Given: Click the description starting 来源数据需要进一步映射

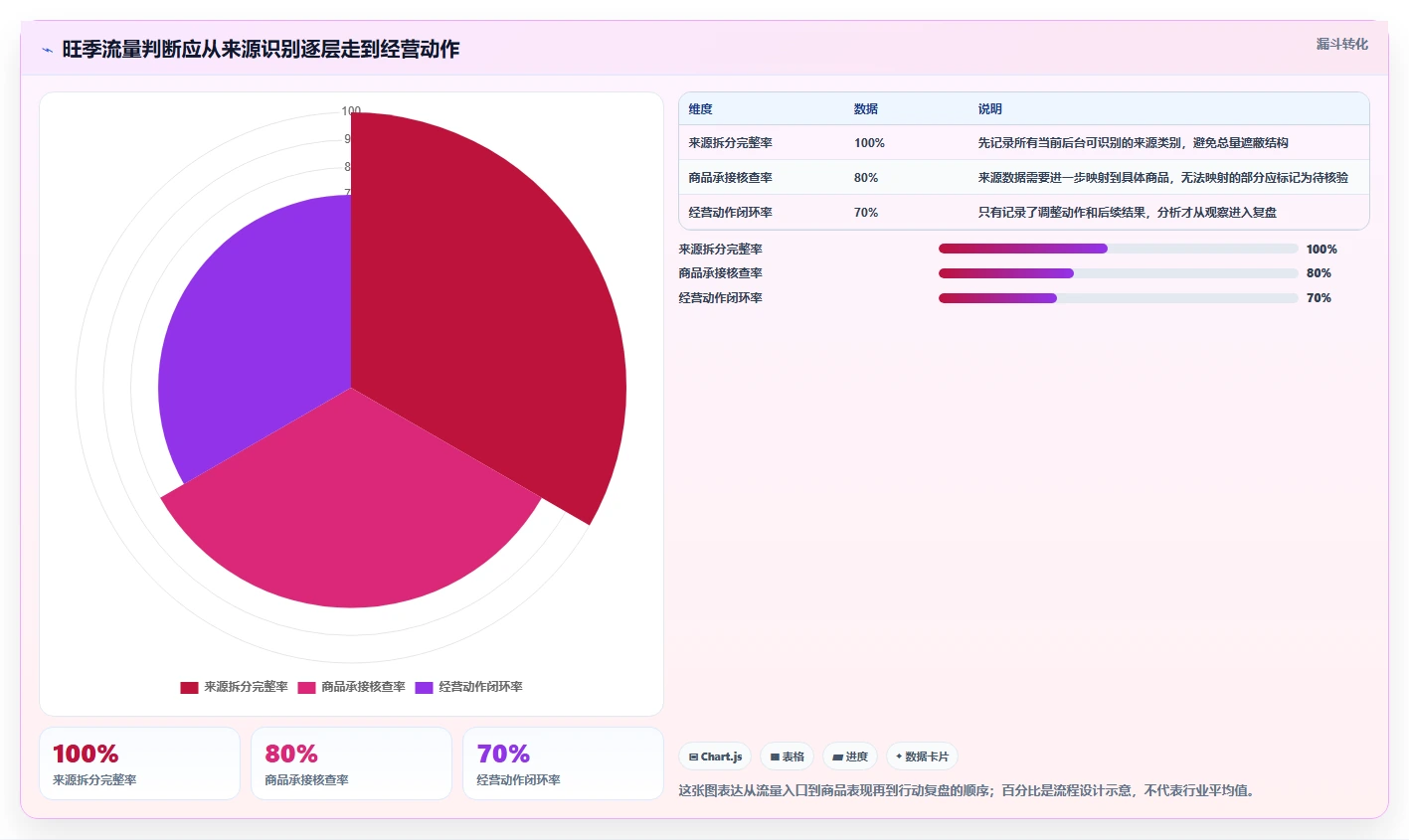Looking at the screenshot, I should tap(1162, 178).
